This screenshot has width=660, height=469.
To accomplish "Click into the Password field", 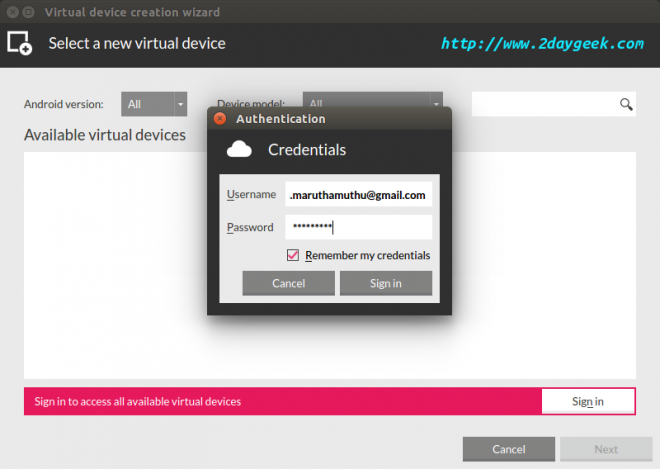I will point(358,227).
